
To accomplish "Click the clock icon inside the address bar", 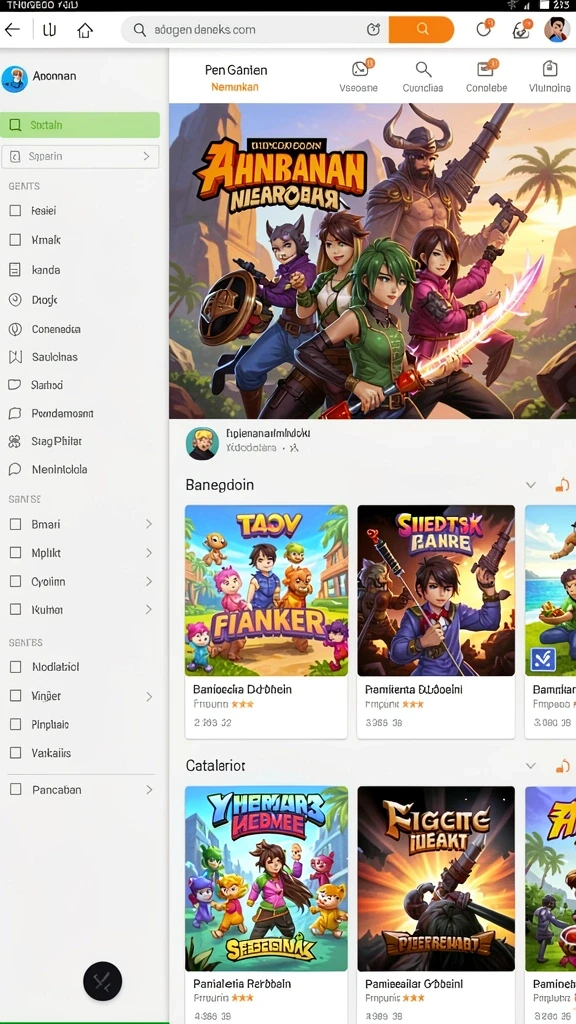I will (x=373, y=29).
